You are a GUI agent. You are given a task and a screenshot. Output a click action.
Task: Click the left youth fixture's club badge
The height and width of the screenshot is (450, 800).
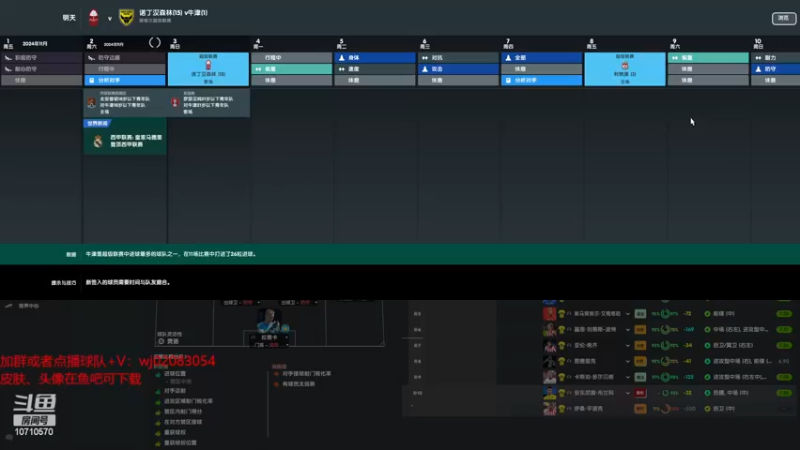pos(91,103)
